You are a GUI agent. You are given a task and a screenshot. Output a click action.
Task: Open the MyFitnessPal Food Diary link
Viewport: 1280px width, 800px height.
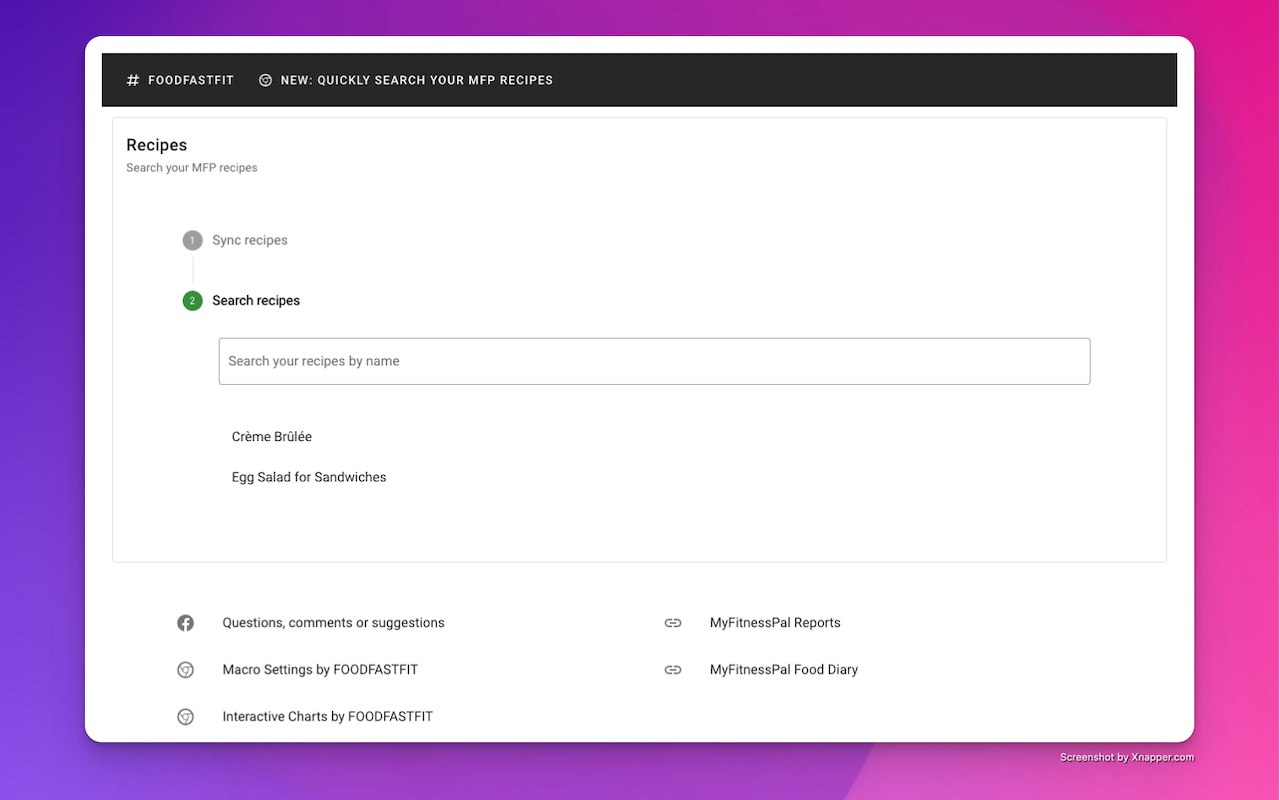coord(784,670)
